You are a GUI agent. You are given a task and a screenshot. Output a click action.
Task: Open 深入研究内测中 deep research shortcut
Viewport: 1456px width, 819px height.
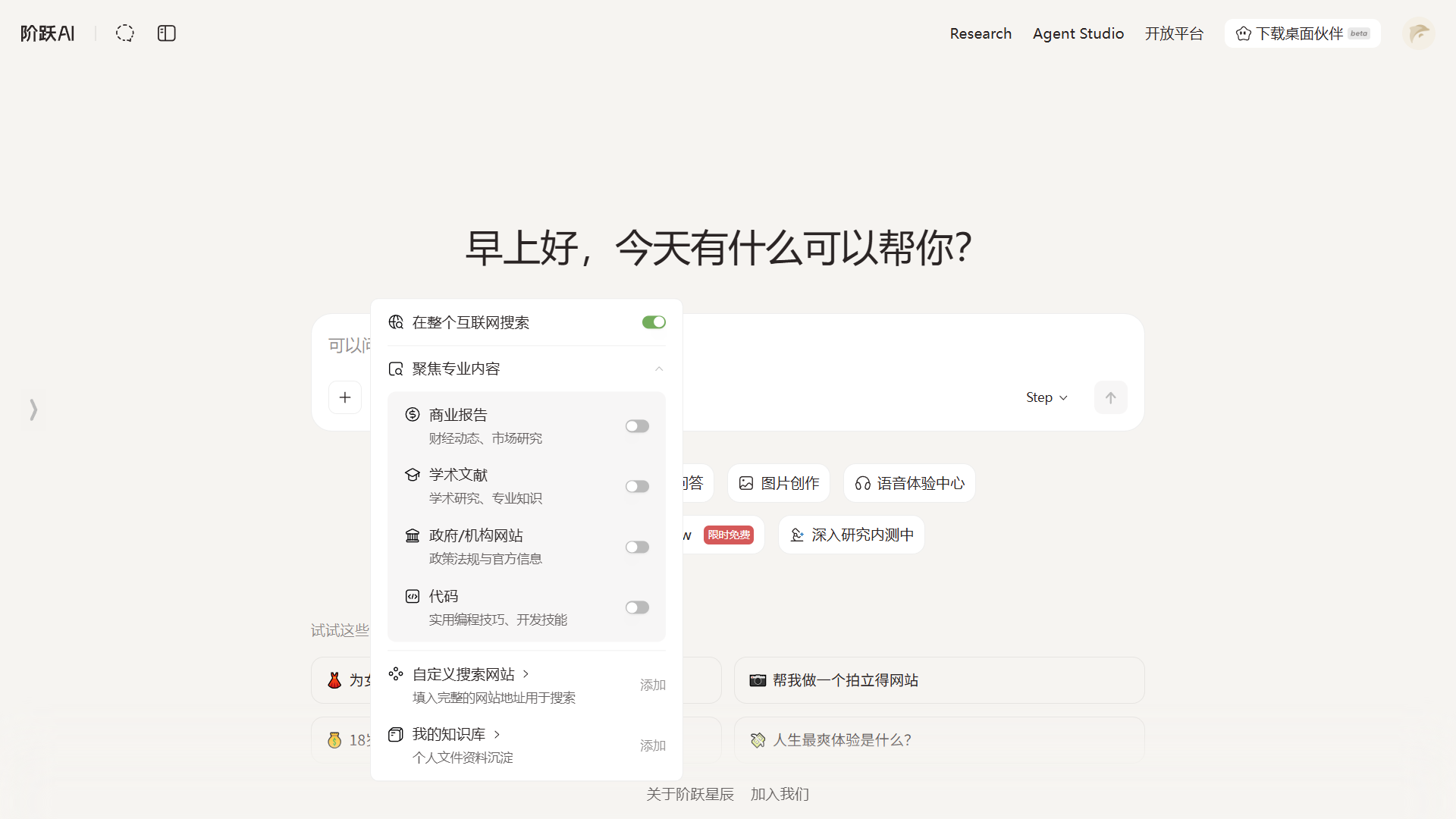(852, 535)
